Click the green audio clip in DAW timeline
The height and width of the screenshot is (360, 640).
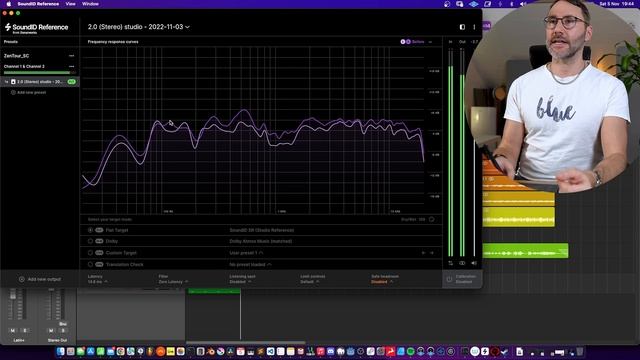coord(525,251)
